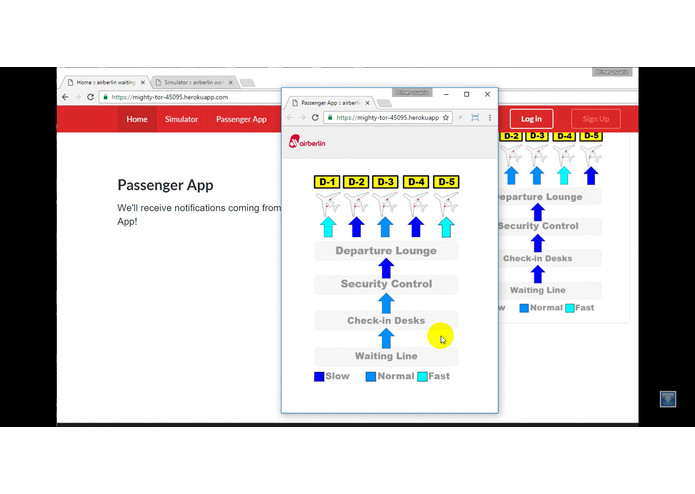Viewport: 695px width, 494px height.
Task: Select gate D-1 label in popup
Action: point(327,182)
